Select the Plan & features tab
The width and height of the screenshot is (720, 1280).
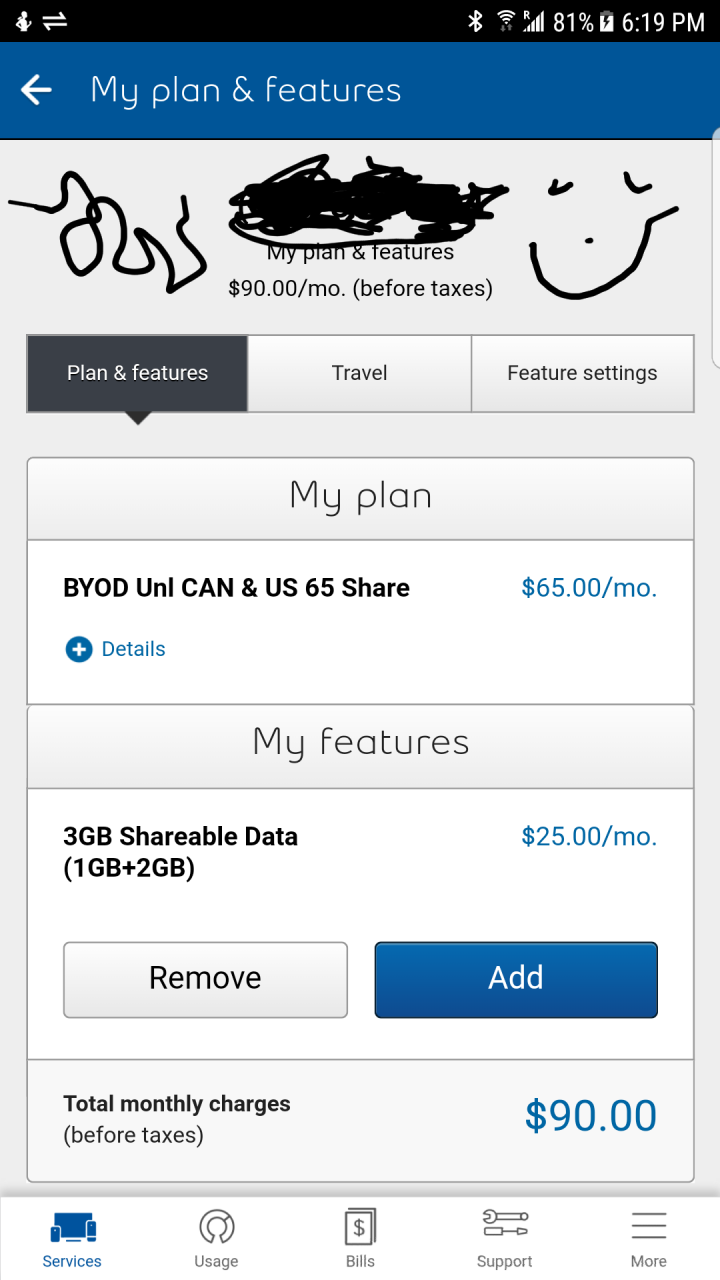tap(137, 373)
